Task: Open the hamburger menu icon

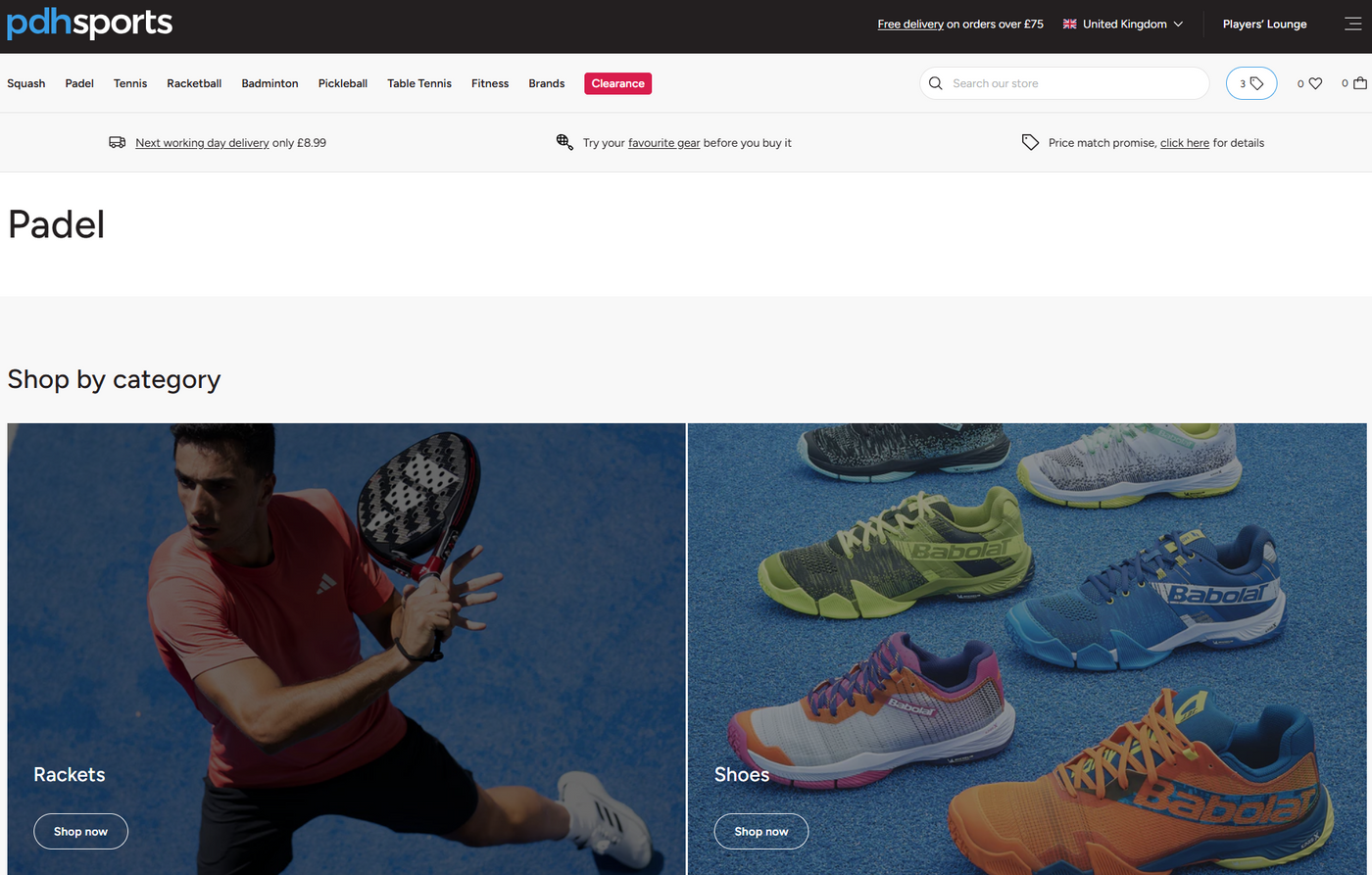Action: click(1352, 24)
